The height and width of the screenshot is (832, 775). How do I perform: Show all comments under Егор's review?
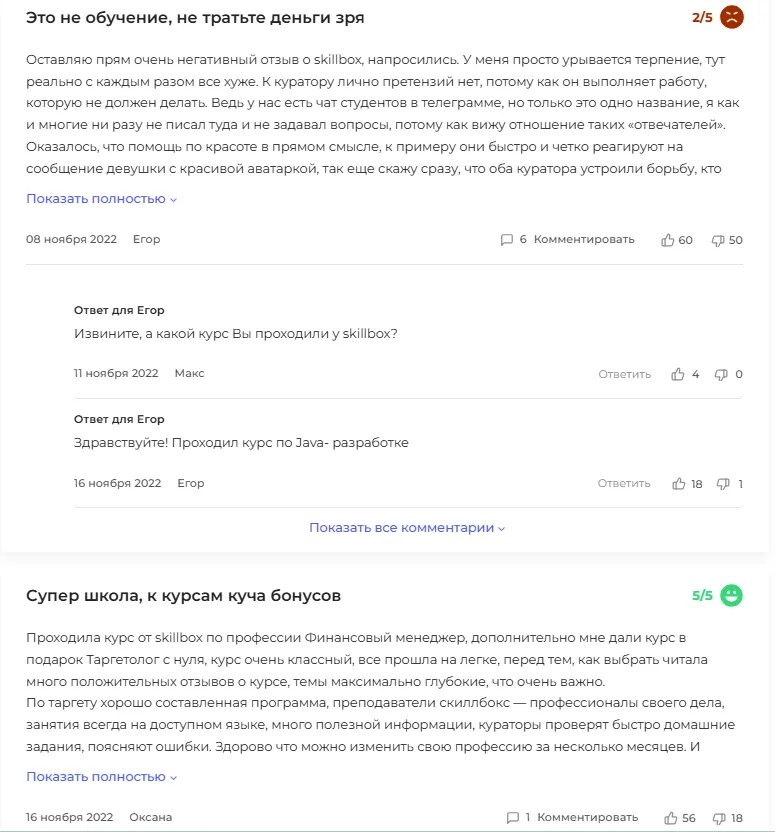click(x=407, y=528)
